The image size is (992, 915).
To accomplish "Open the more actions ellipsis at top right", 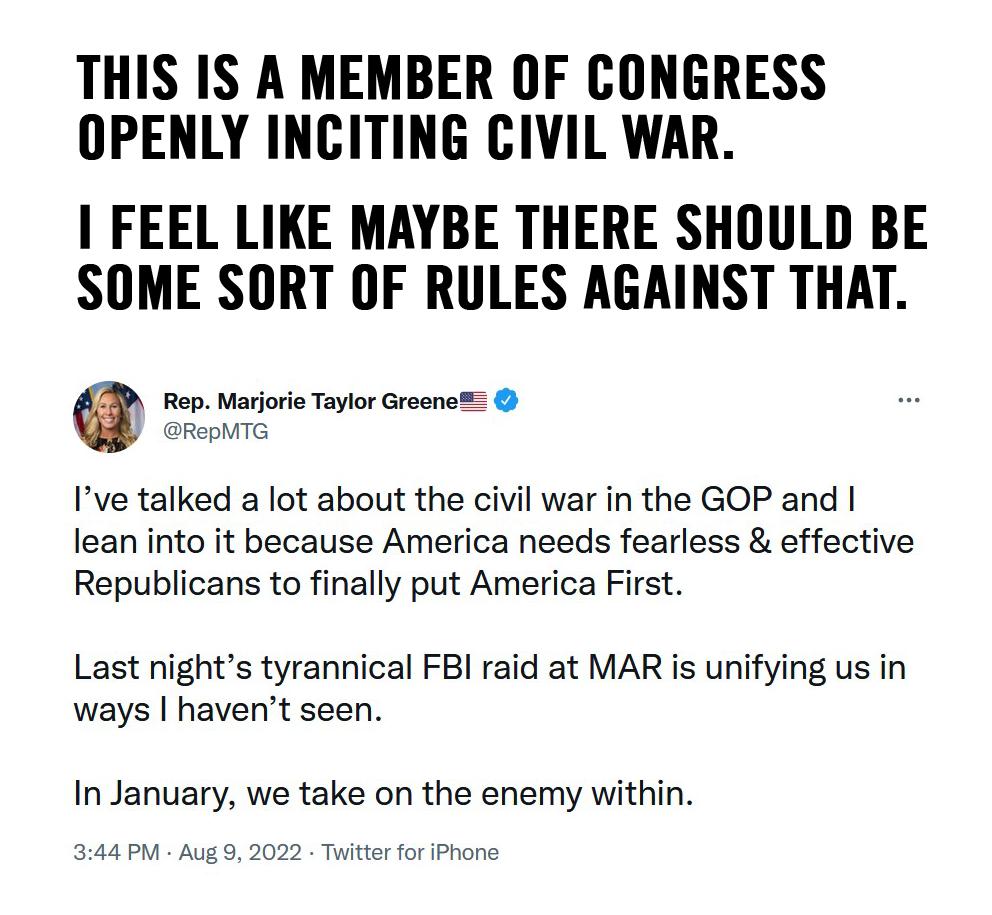I will coord(908,398).
